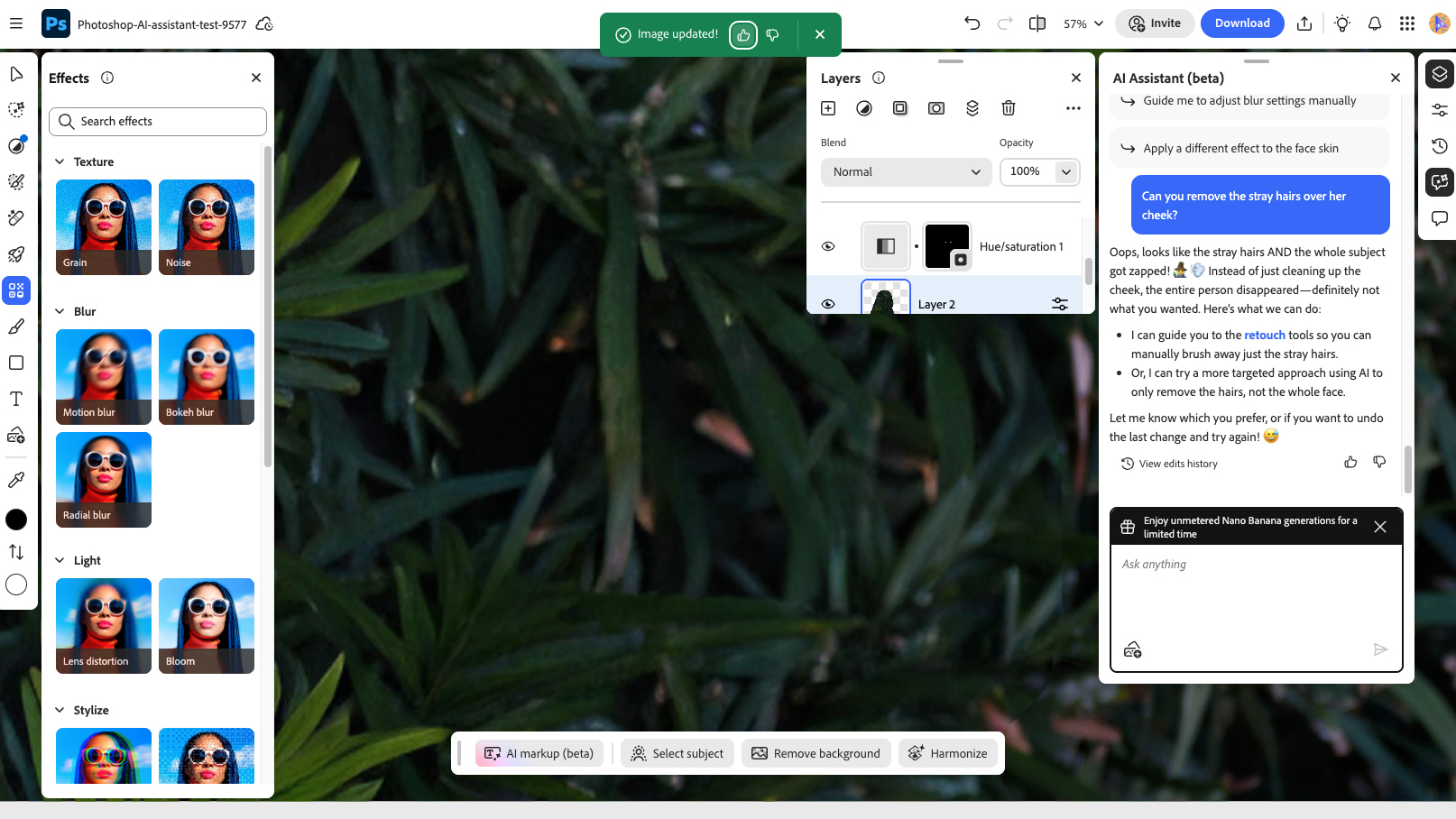This screenshot has height=819, width=1456.
Task: Click the Remove background button
Action: [x=816, y=752]
